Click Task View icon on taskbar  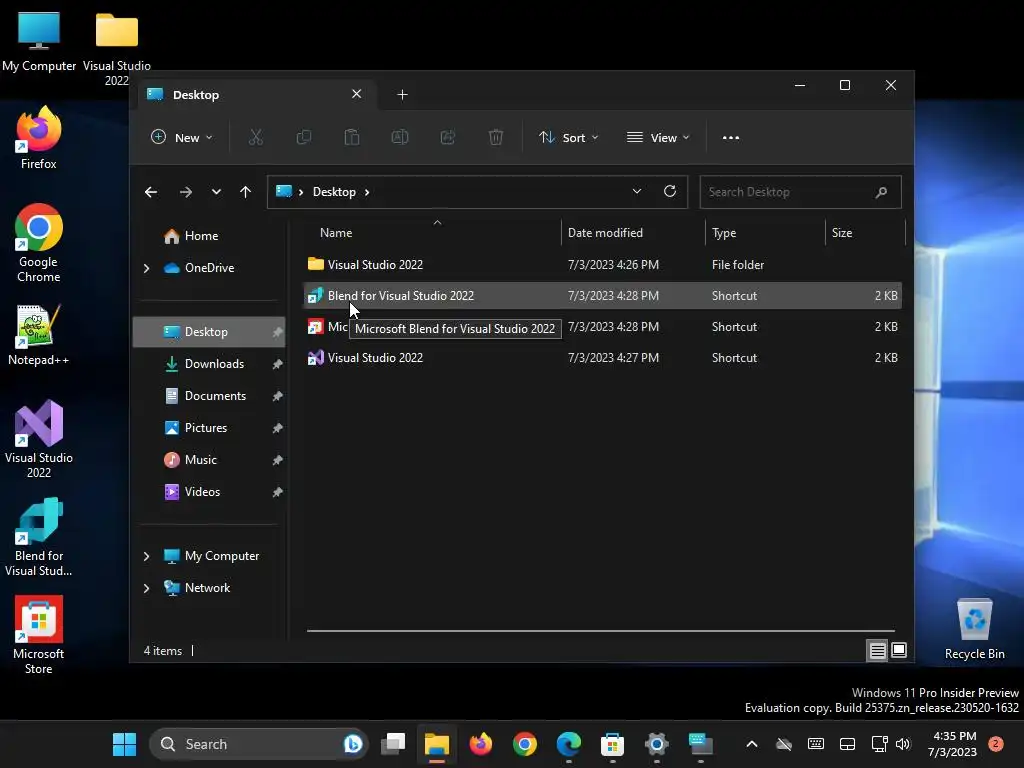(x=393, y=744)
